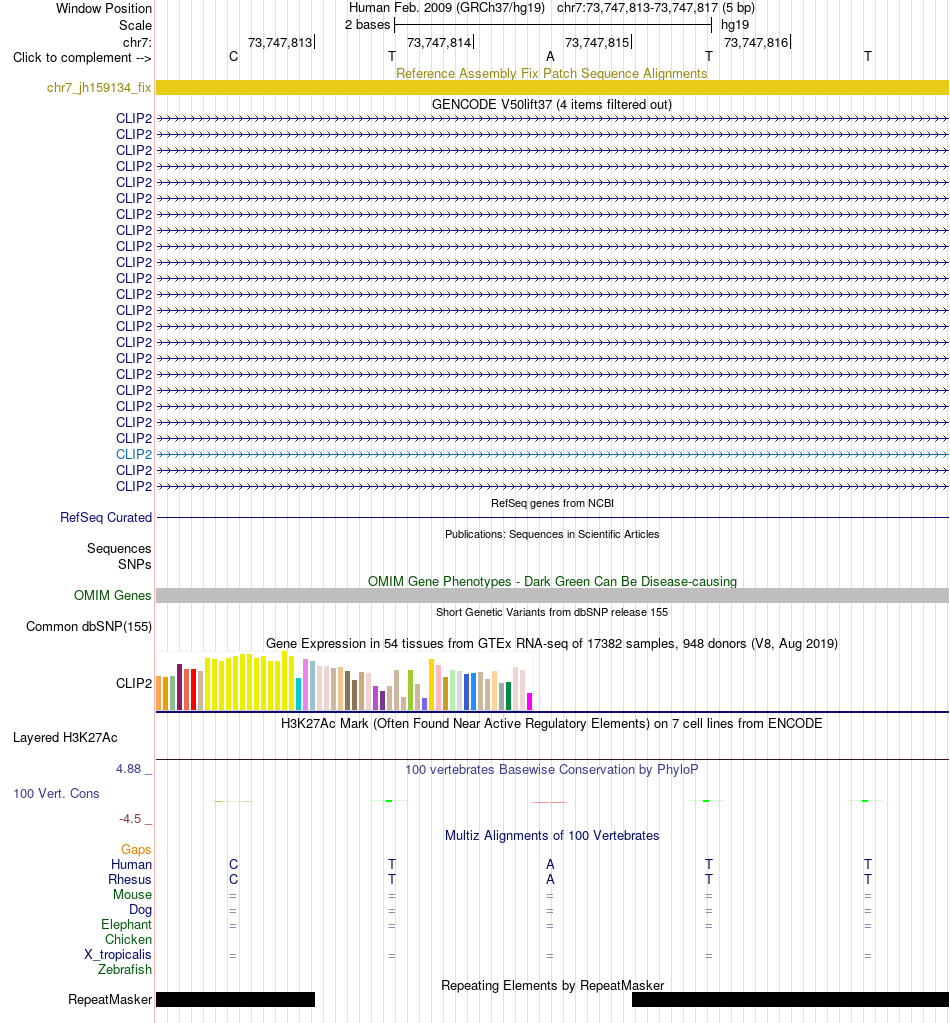This screenshot has width=950, height=1023.
Task: Click base C in the Human alignment row
Action: click(x=234, y=864)
